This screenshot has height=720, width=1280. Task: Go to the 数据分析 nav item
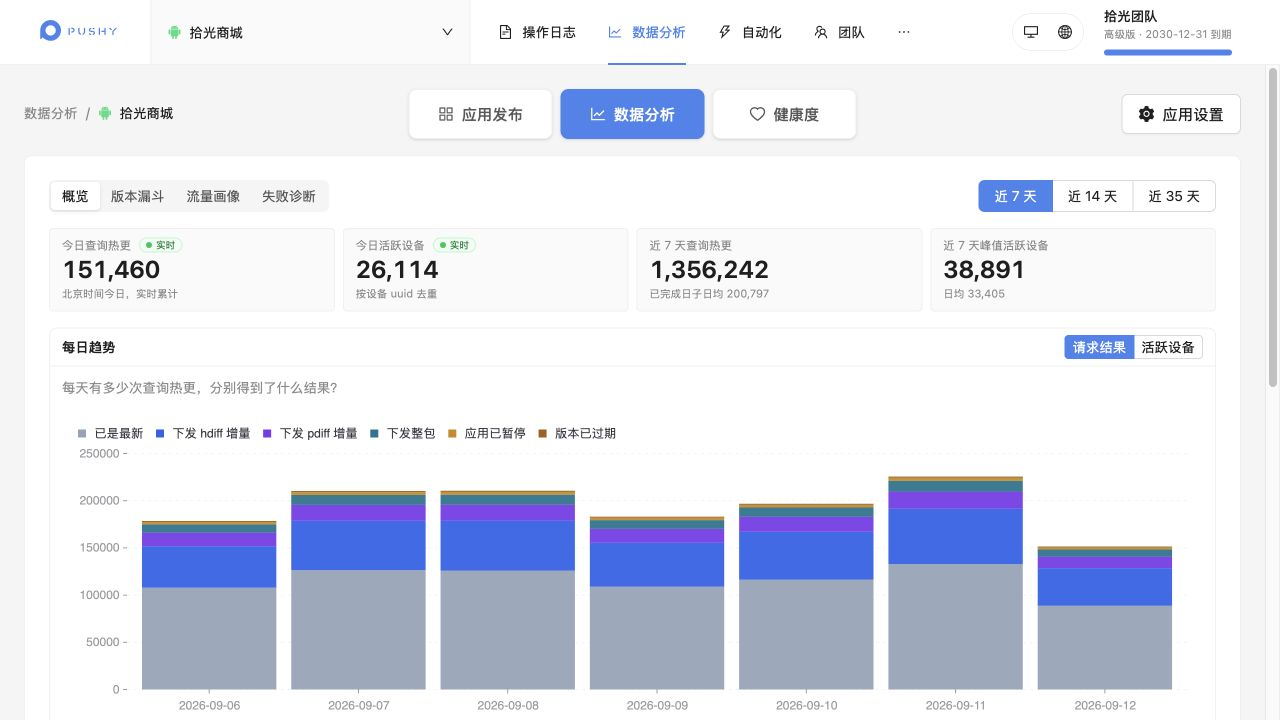pyautogui.click(x=647, y=32)
